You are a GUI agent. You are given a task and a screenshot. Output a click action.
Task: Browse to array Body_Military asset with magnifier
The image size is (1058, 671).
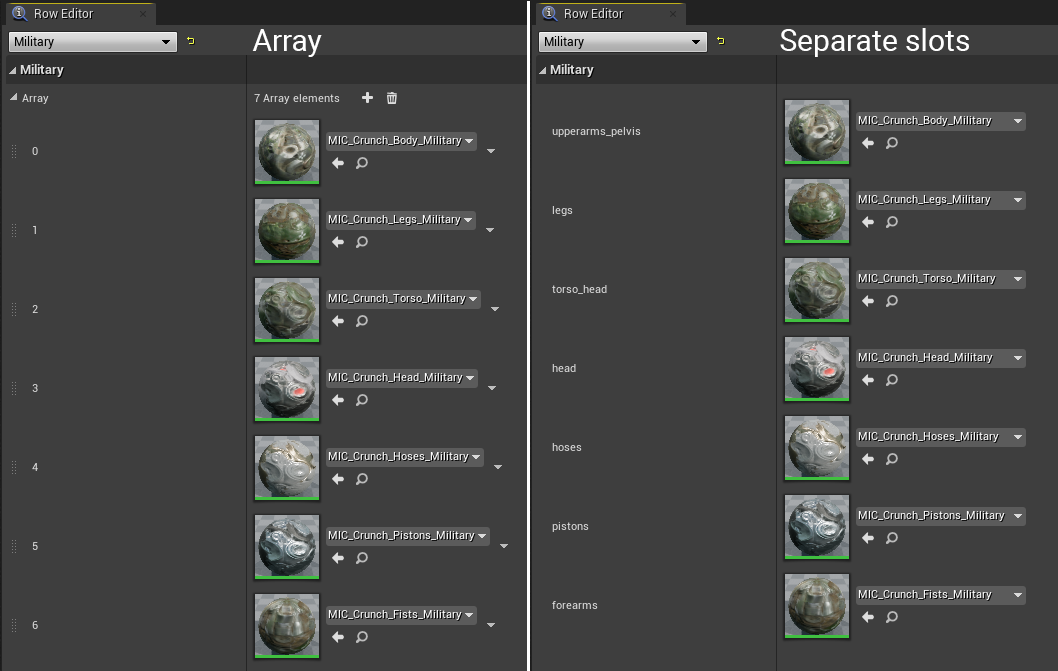coord(362,163)
